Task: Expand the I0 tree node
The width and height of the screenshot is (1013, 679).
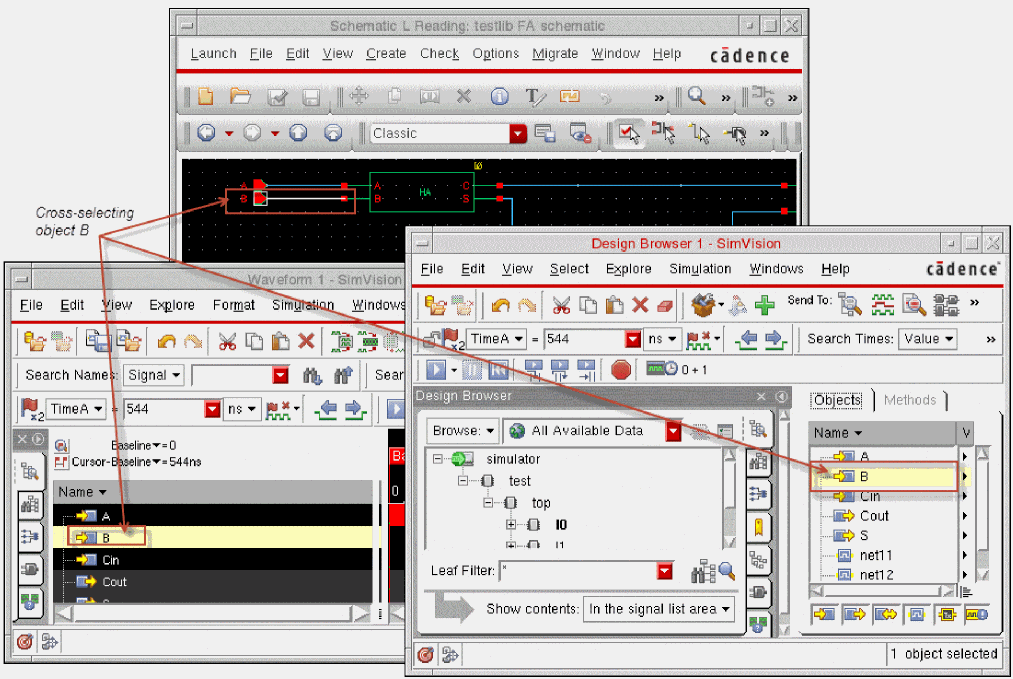Action: (x=510, y=525)
